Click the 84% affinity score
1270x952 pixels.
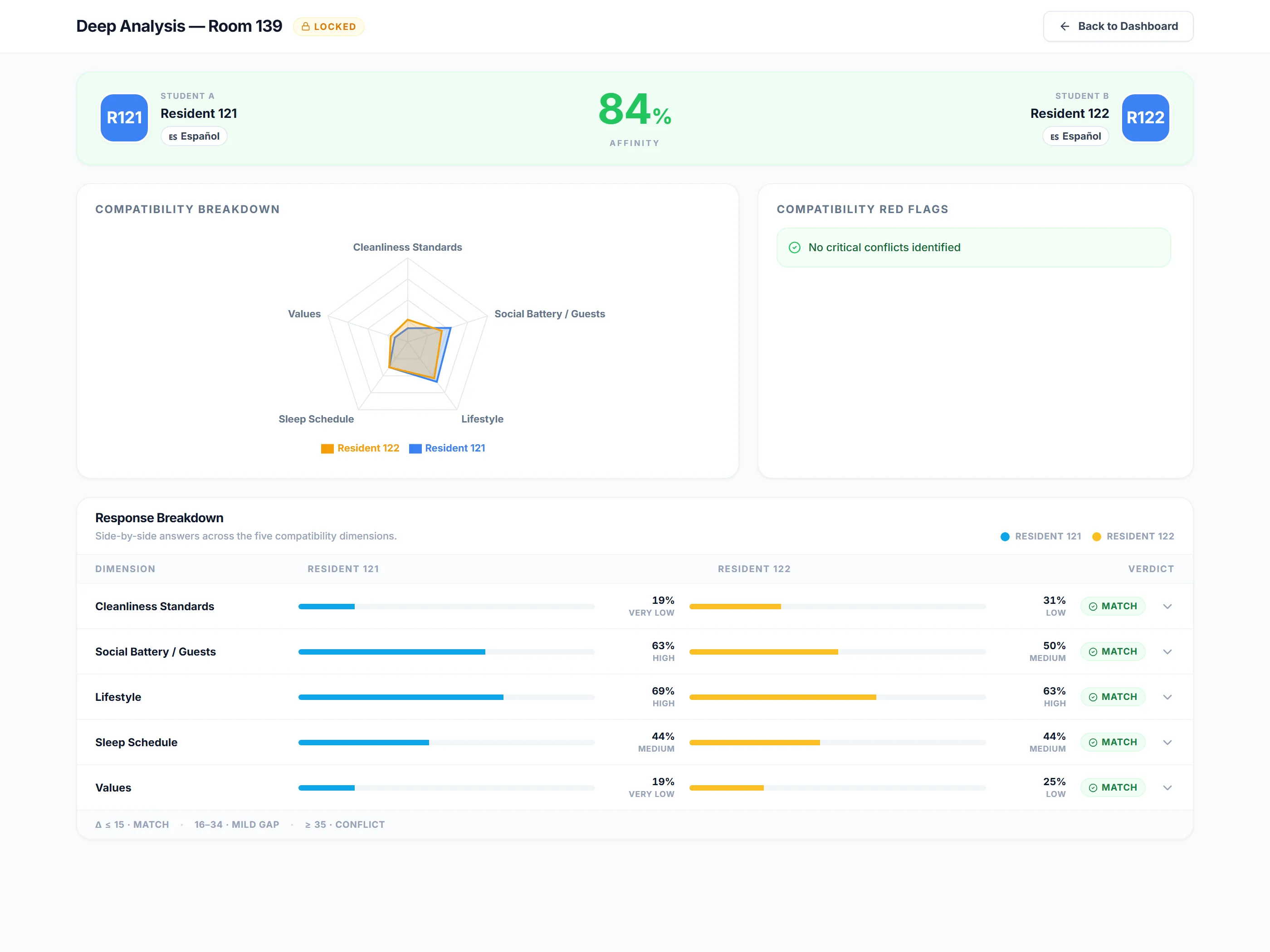coord(635,109)
